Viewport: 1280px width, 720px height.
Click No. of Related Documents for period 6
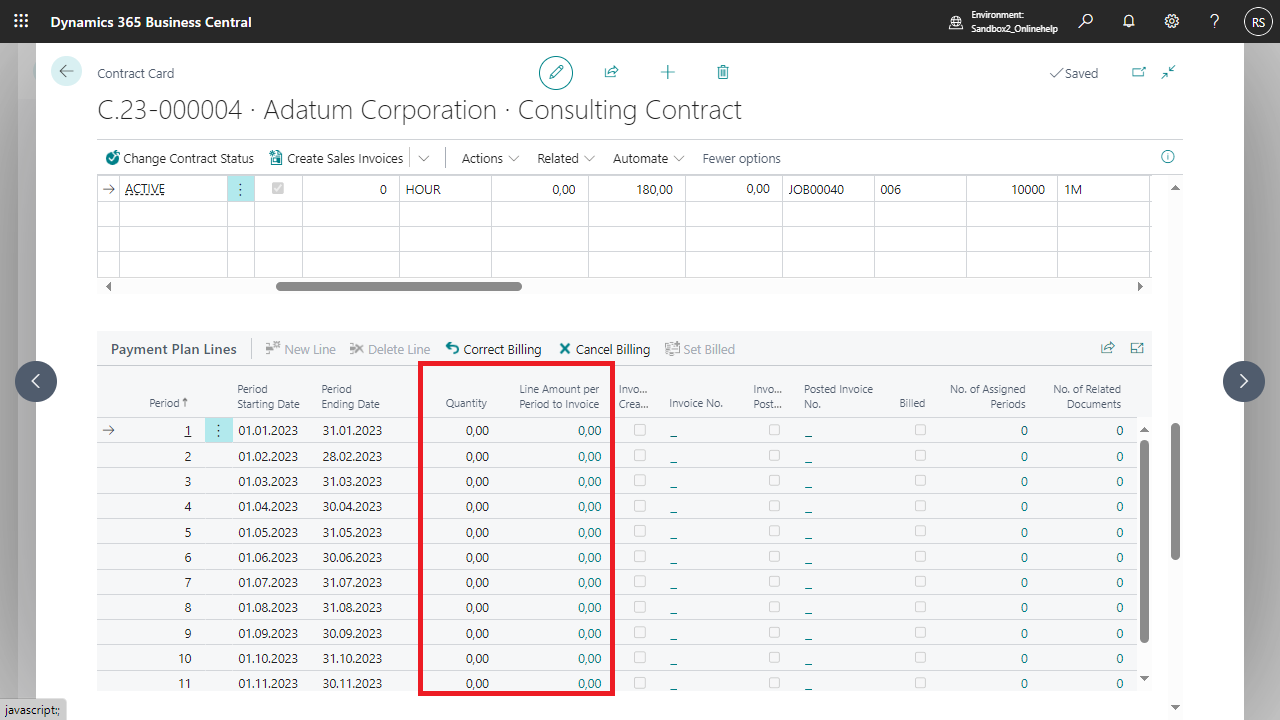pyautogui.click(x=1120, y=557)
